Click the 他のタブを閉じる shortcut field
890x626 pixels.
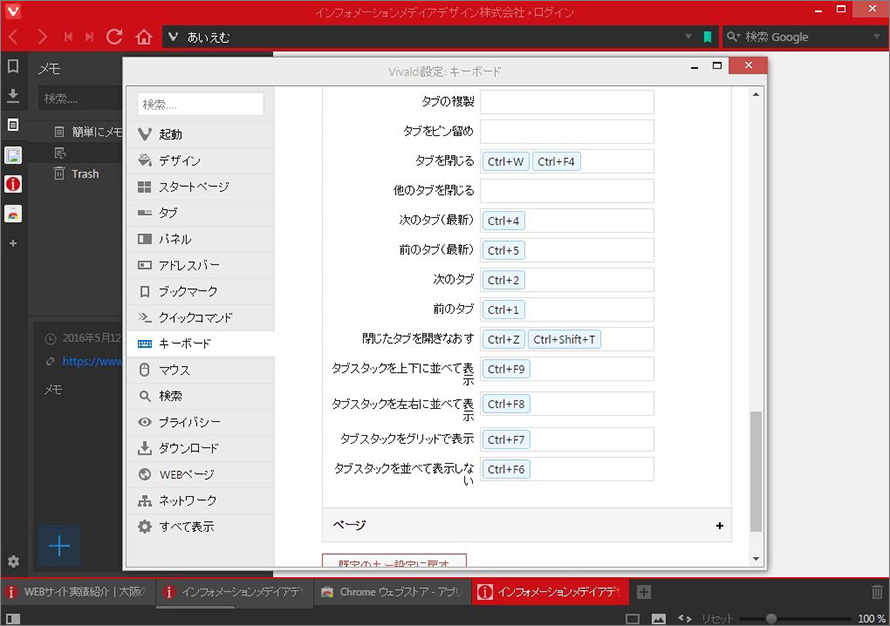[567, 191]
